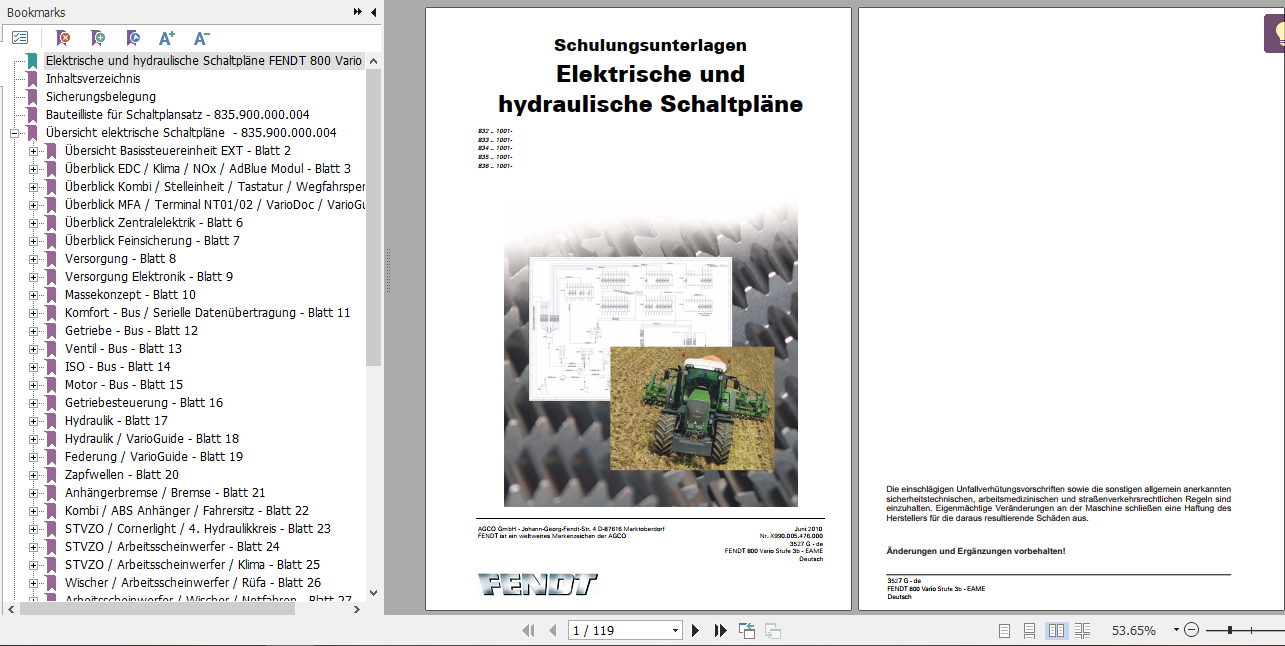The width and height of the screenshot is (1285, 646).
Task: Jump to Motor - Bus - Blatt 15
Action: [124, 385]
